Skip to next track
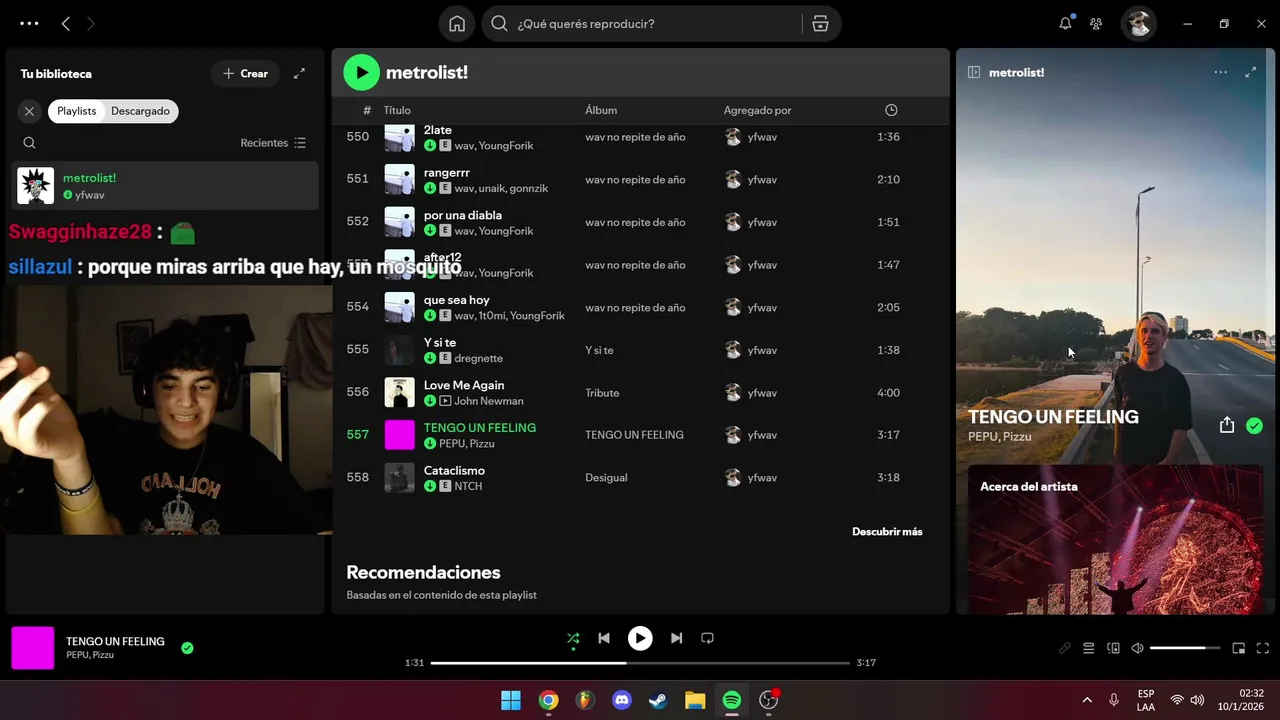 tap(676, 638)
